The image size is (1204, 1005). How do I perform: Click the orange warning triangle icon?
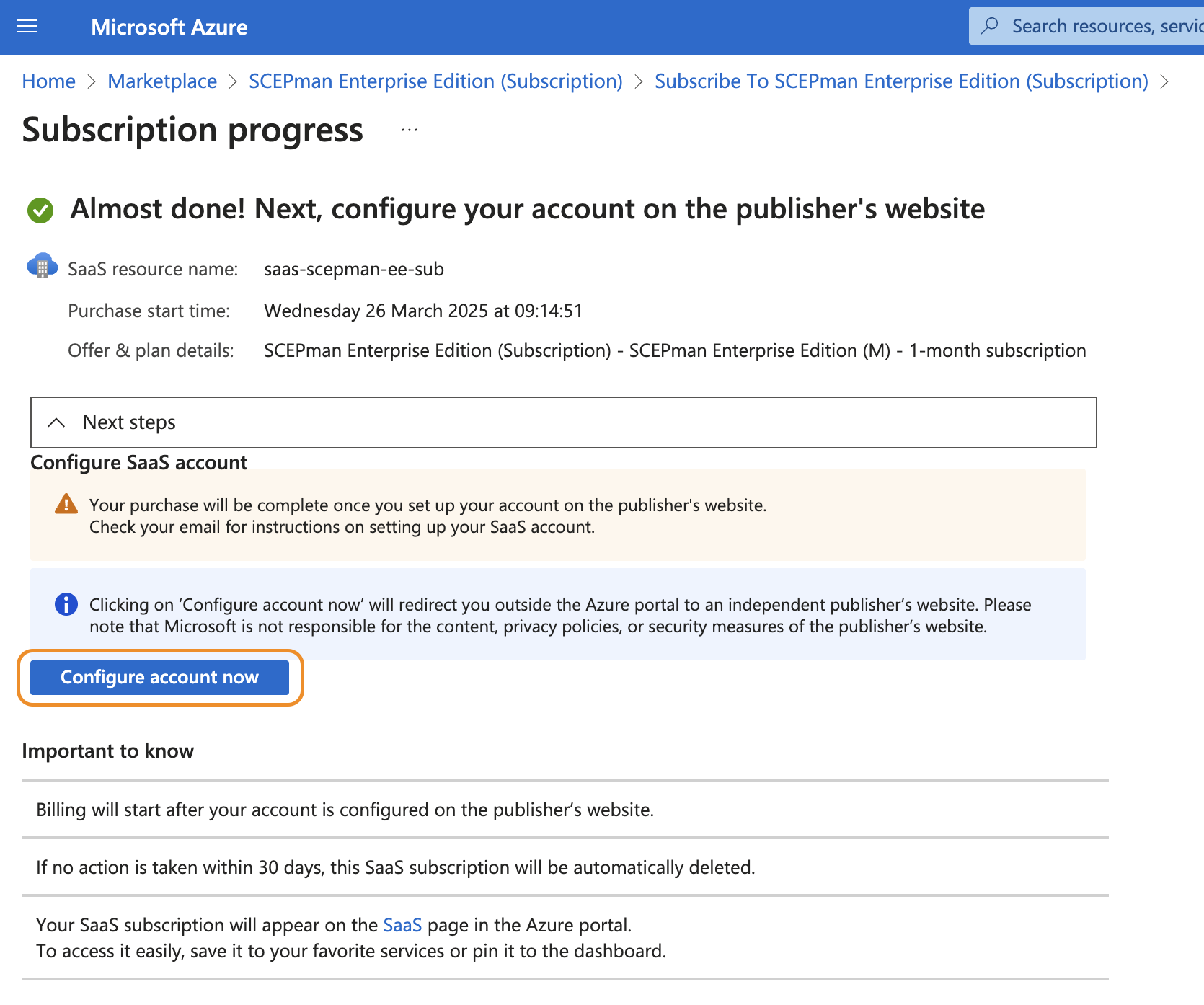coord(66,504)
